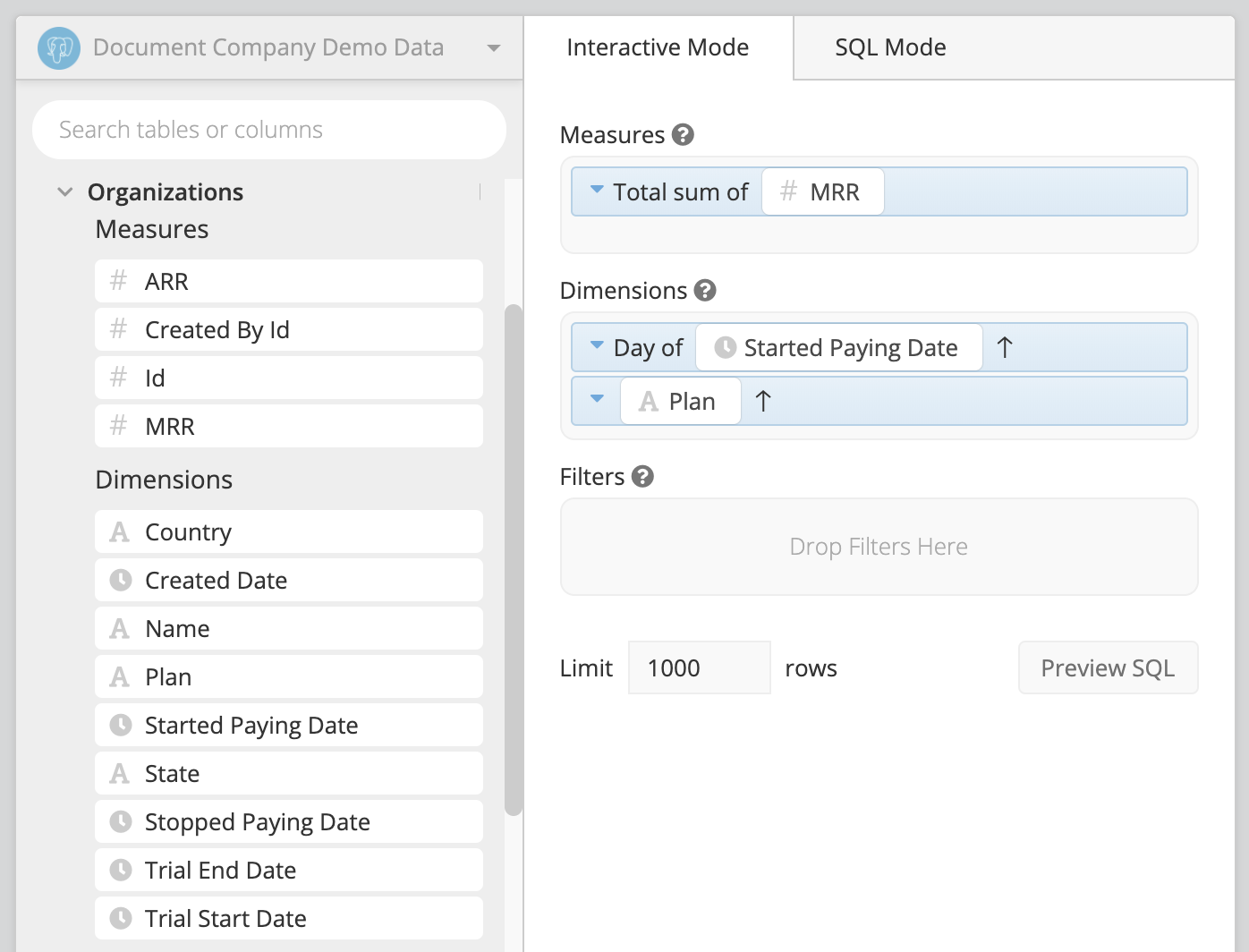This screenshot has height=952, width=1249.
Task: Select the Interactive Mode tab
Action: (x=658, y=47)
